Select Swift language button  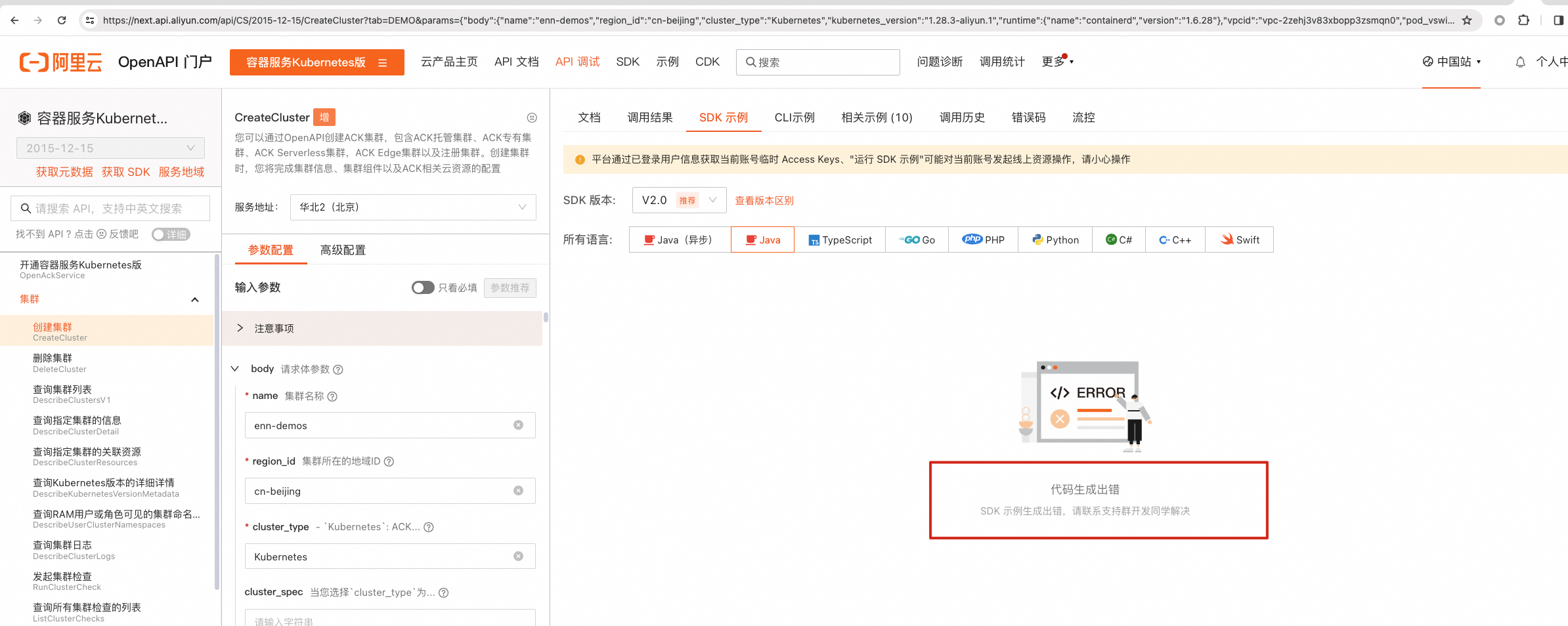click(1240, 240)
